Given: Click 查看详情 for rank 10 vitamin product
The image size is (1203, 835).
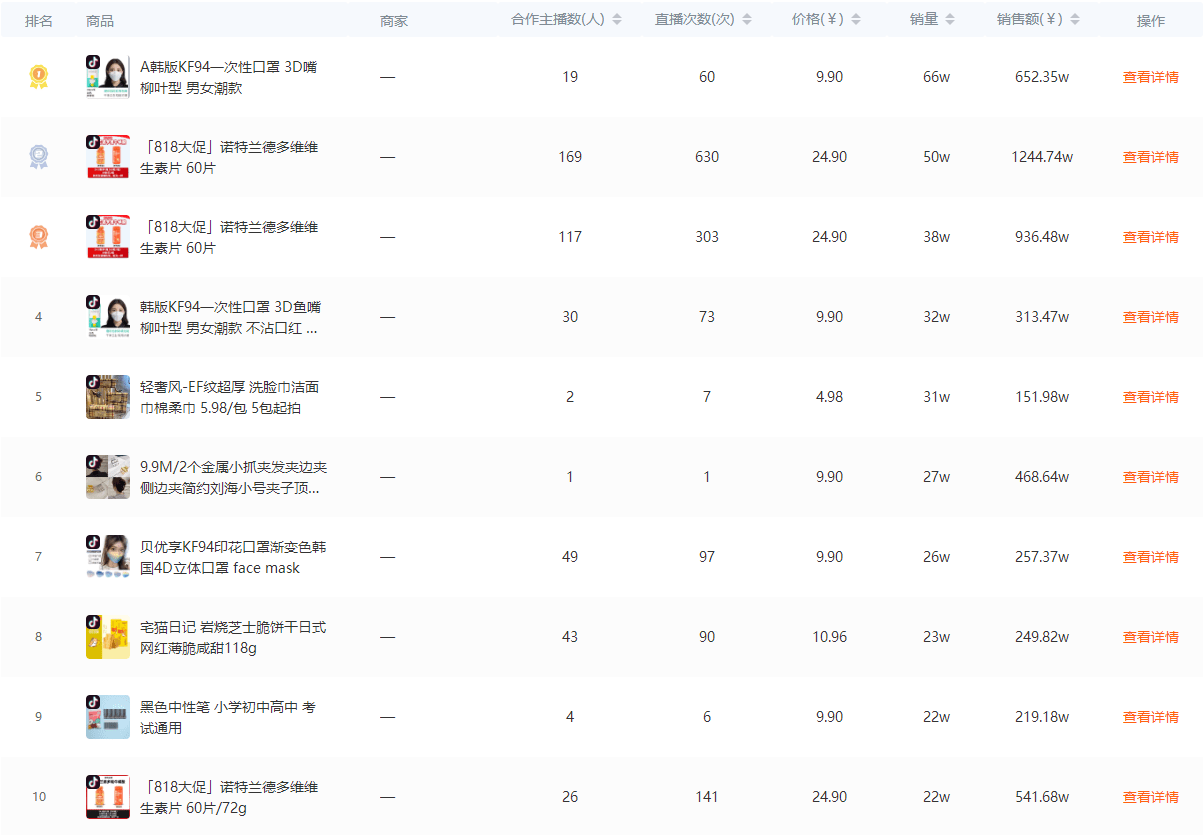Looking at the screenshot, I should tap(1150, 797).
